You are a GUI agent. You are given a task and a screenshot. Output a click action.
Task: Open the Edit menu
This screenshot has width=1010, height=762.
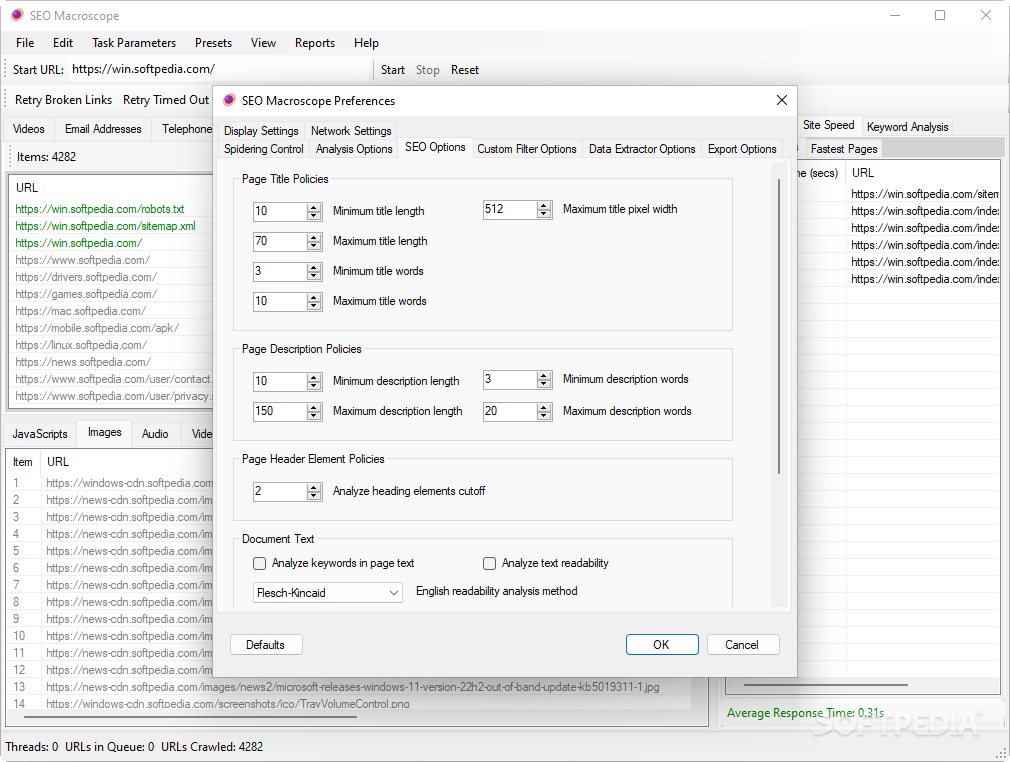[x=62, y=43]
